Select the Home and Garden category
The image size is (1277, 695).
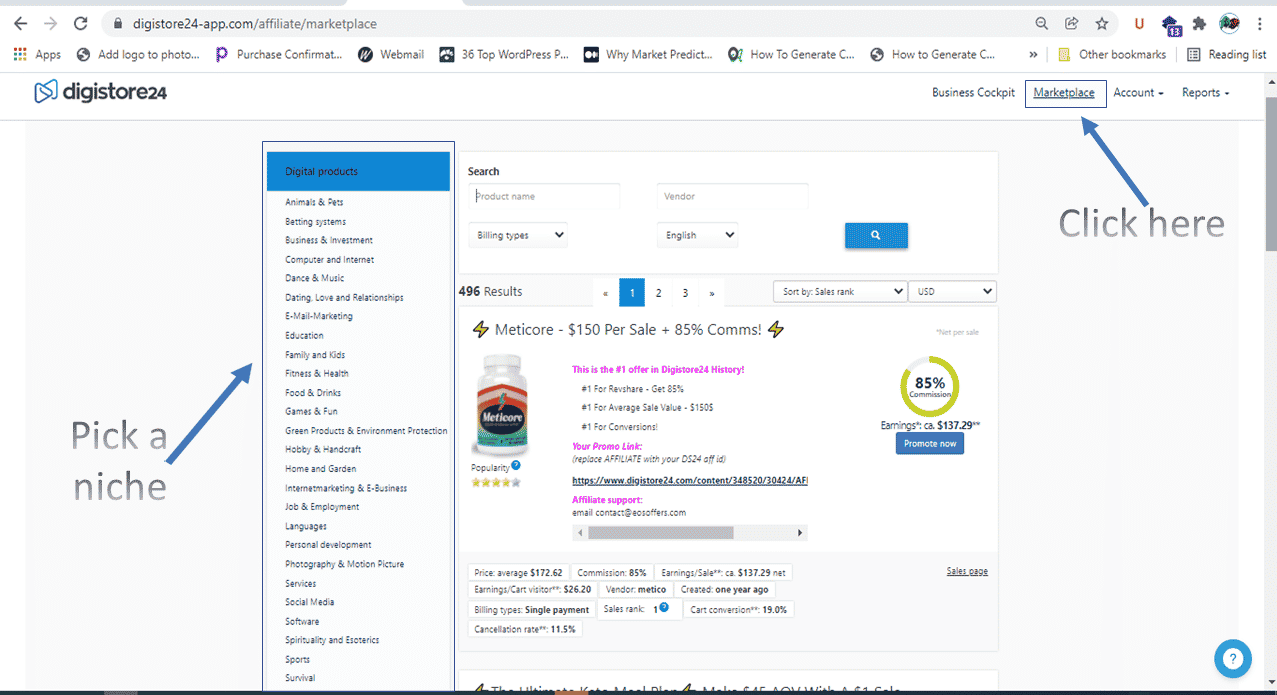pos(321,468)
